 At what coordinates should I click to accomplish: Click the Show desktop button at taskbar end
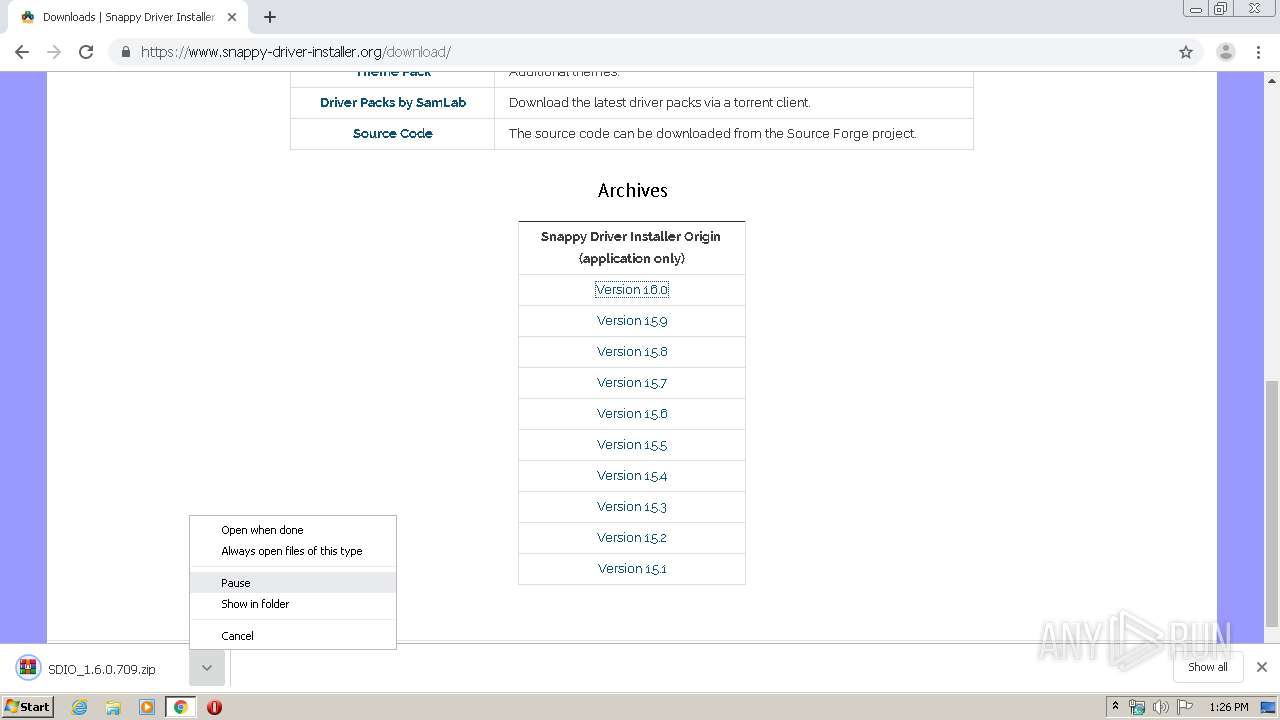coord(1269,707)
